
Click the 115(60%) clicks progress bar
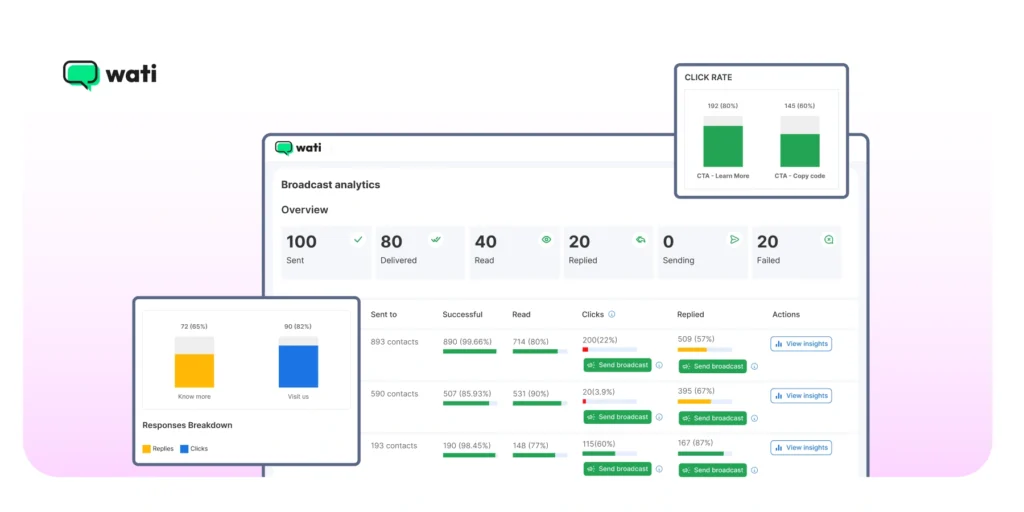[x=609, y=453]
